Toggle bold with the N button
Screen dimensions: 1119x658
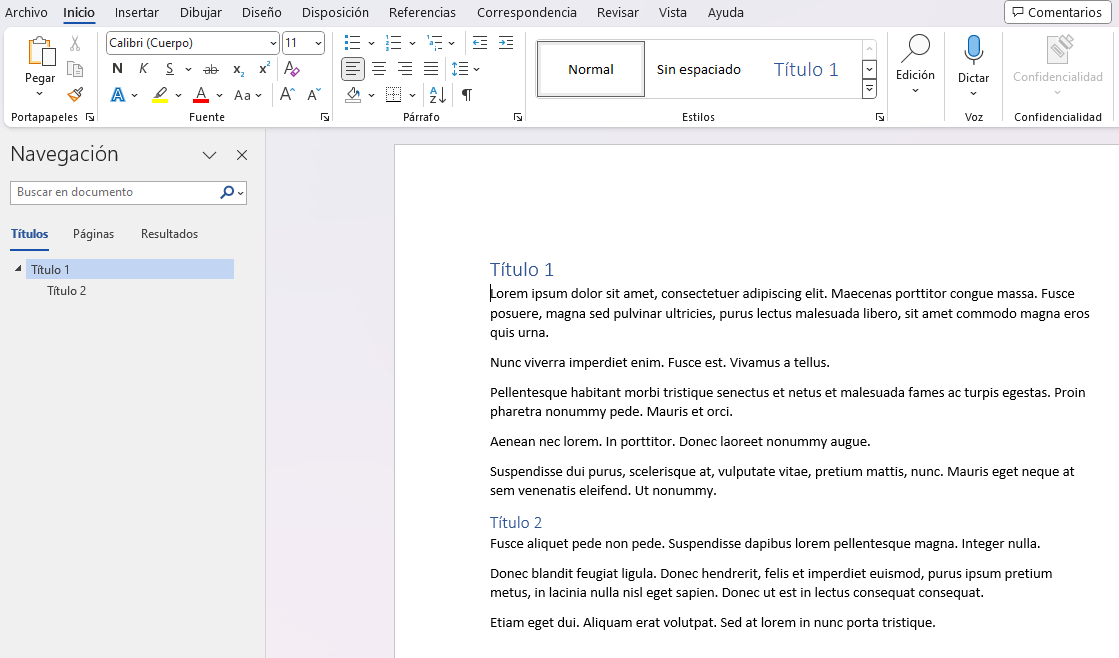pyautogui.click(x=117, y=69)
